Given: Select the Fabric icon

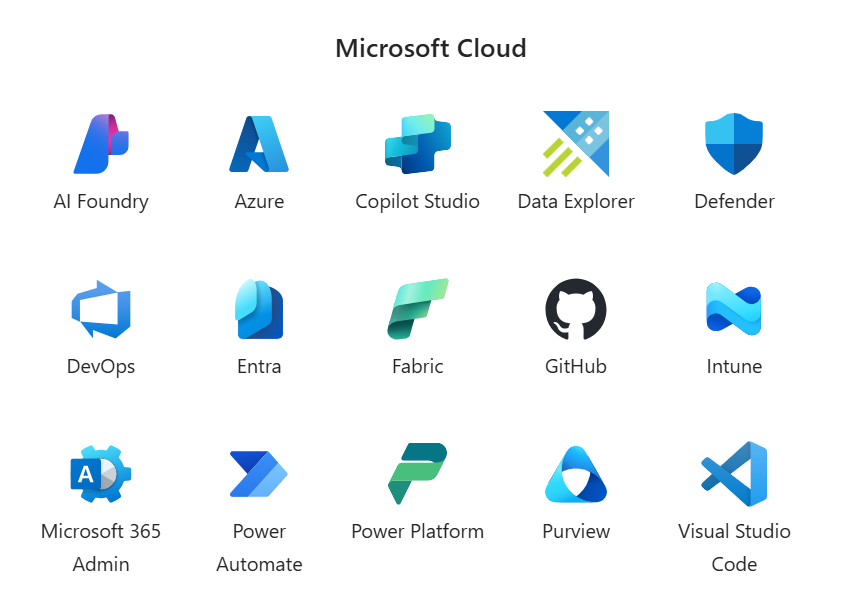Looking at the screenshot, I should [417, 308].
